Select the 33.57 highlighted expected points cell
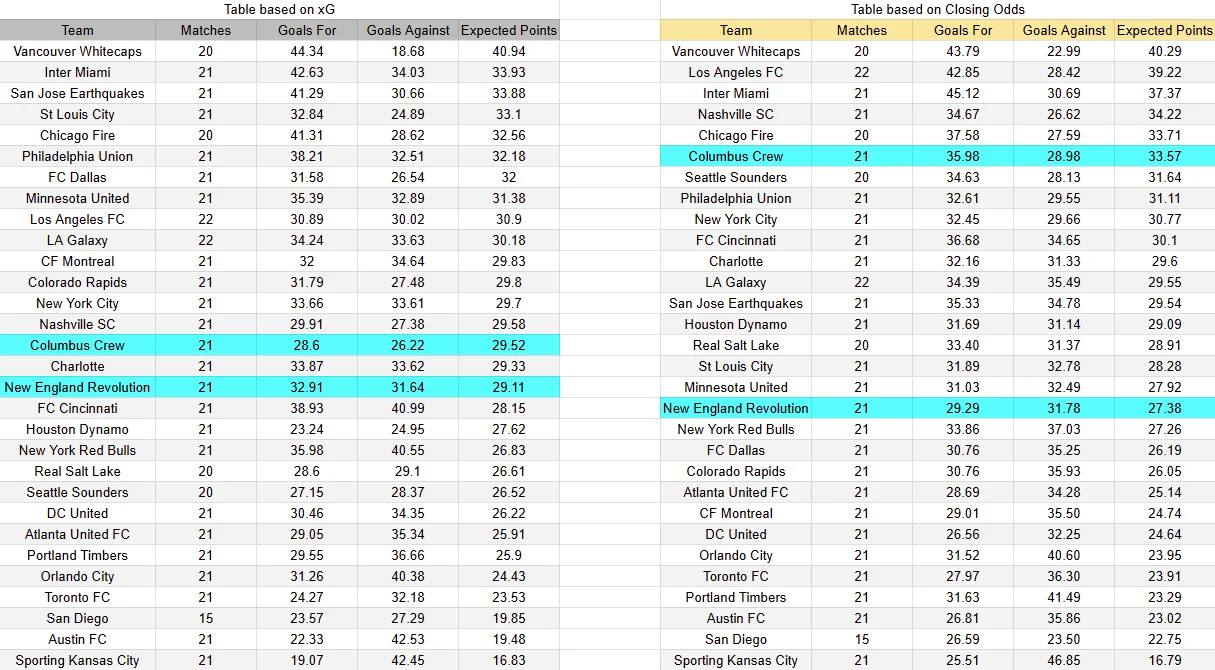This screenshot has width=1215, height=670. (1165, 156)
